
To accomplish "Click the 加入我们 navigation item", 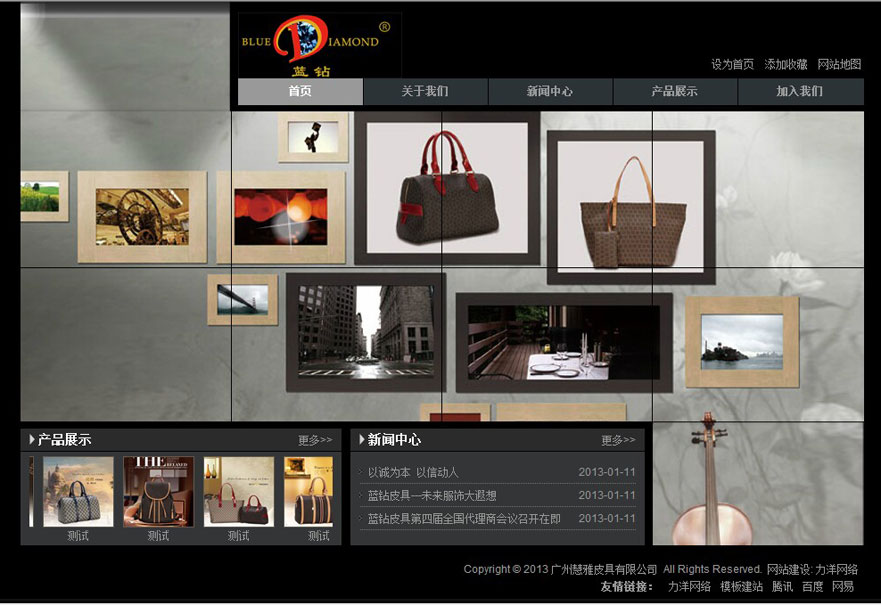I will click(x=800, y=92).
